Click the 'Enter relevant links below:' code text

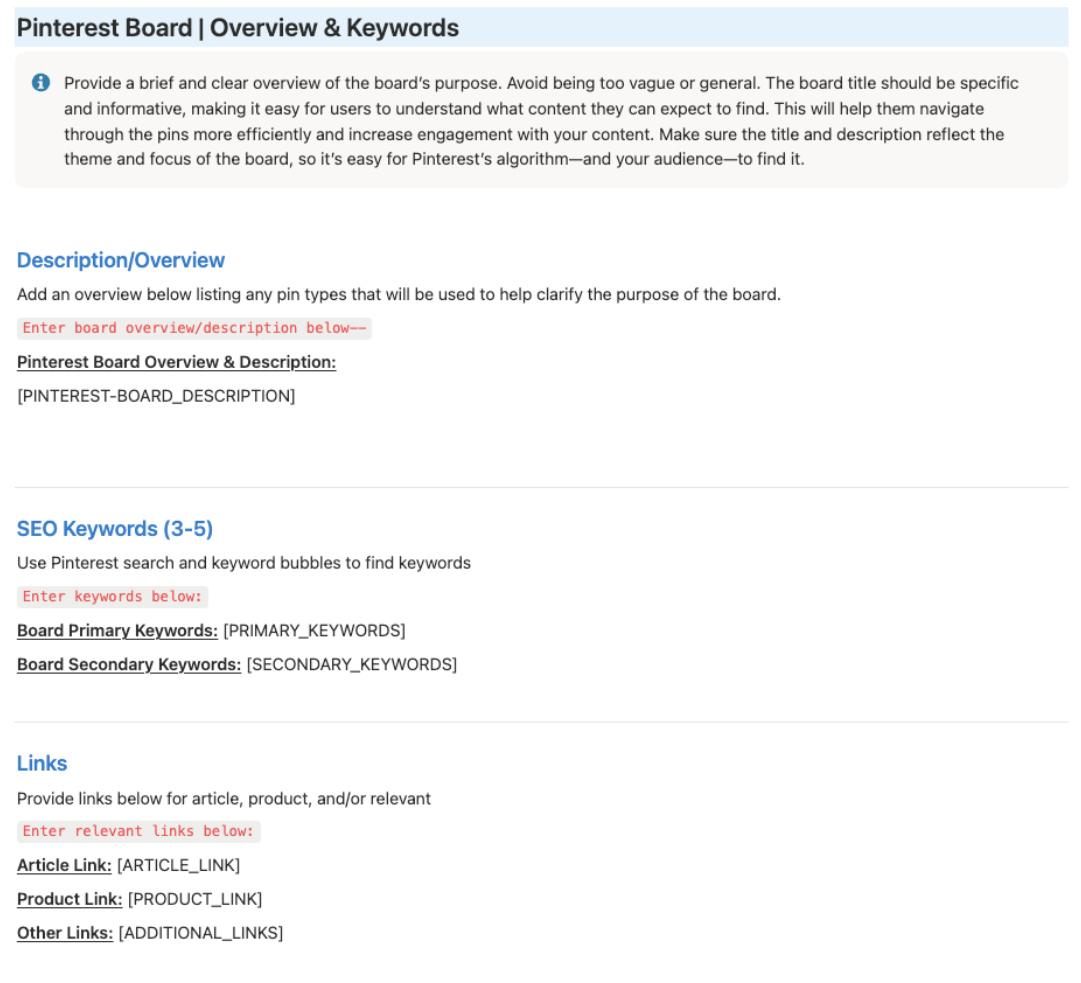139,831
